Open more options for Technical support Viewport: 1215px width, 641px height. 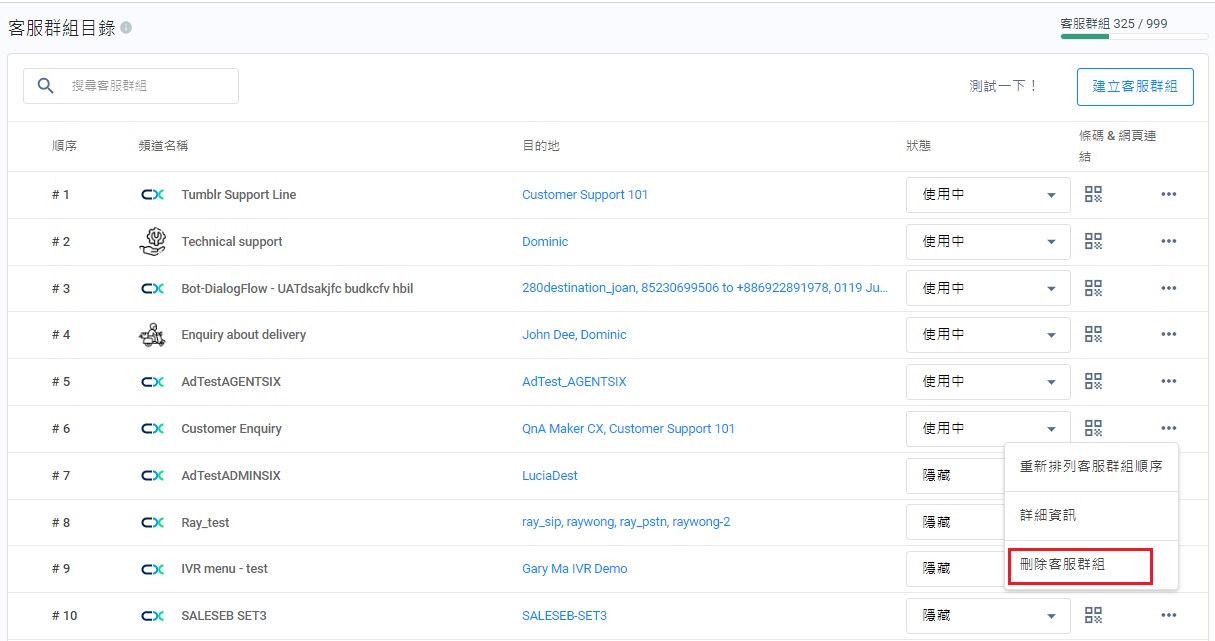(x=1168, y=241)
